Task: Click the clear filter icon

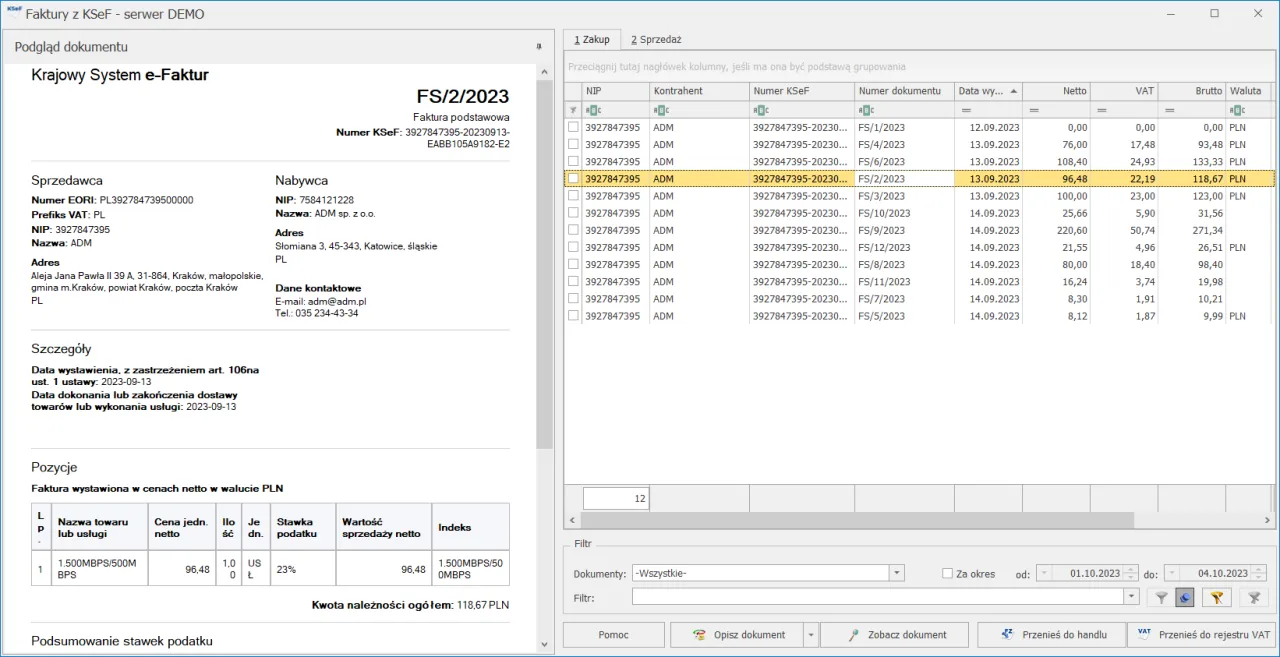Action: [1252, 597]
